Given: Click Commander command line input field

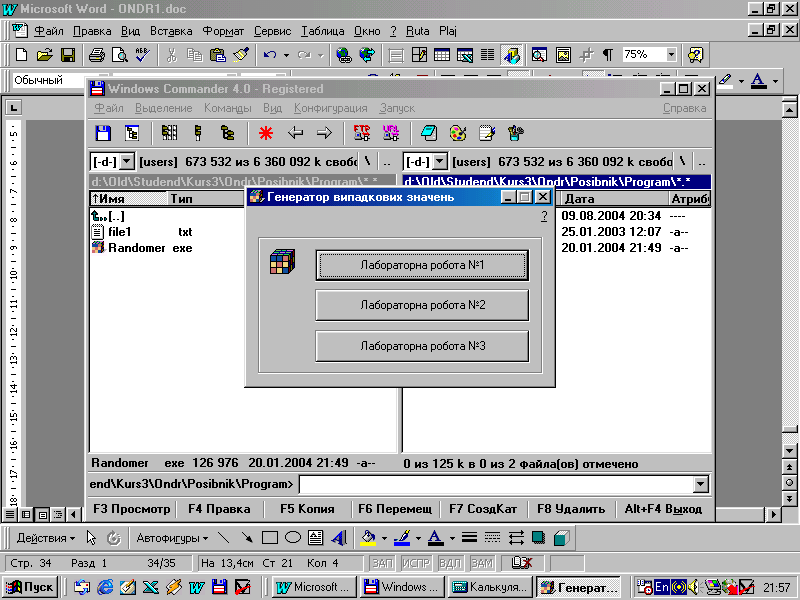Looking at the screenshot, I should tap(497, 484).
